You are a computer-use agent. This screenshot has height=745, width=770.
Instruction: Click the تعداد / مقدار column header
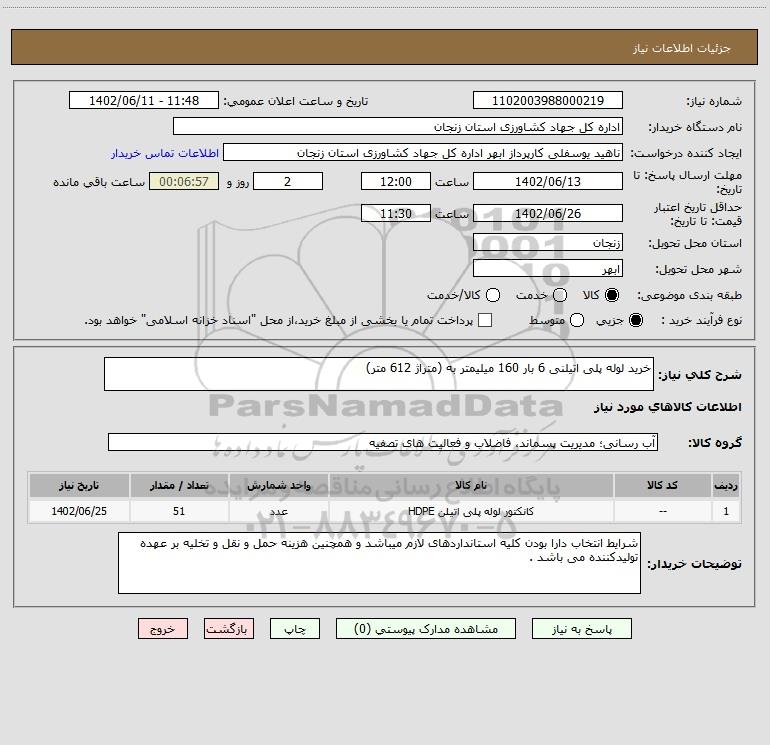179,486
